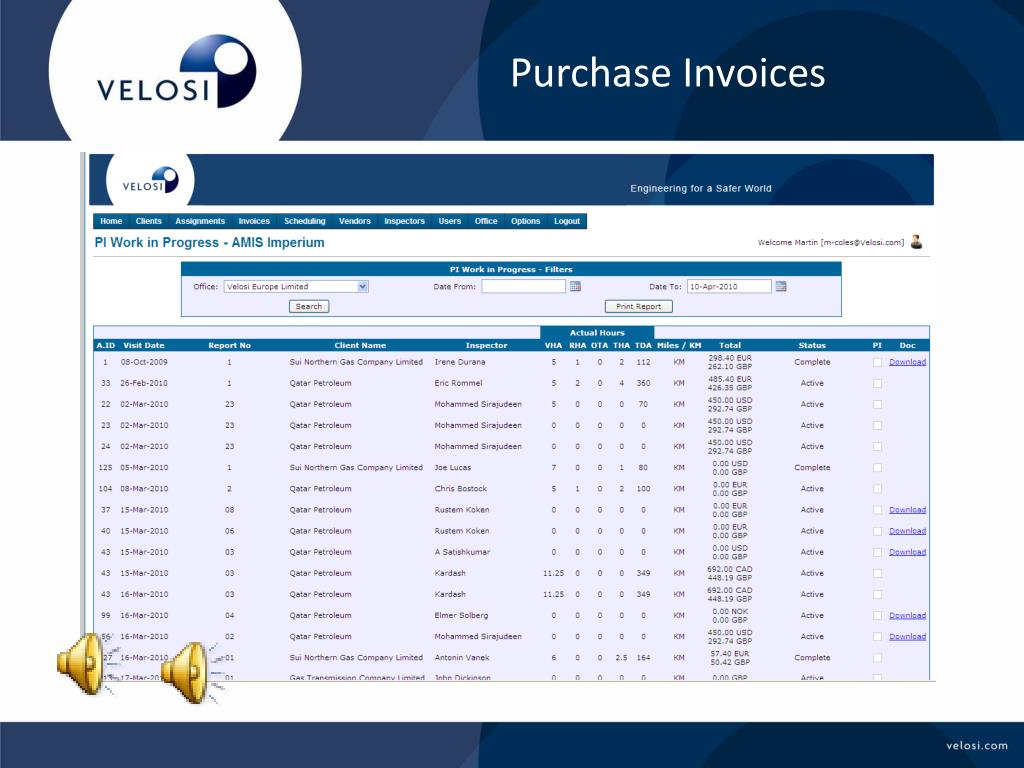Viewport: 1024px width, 768px height.
Task: Click the user avatar icon beside Welcome Martin
Action: click(917, 242)
